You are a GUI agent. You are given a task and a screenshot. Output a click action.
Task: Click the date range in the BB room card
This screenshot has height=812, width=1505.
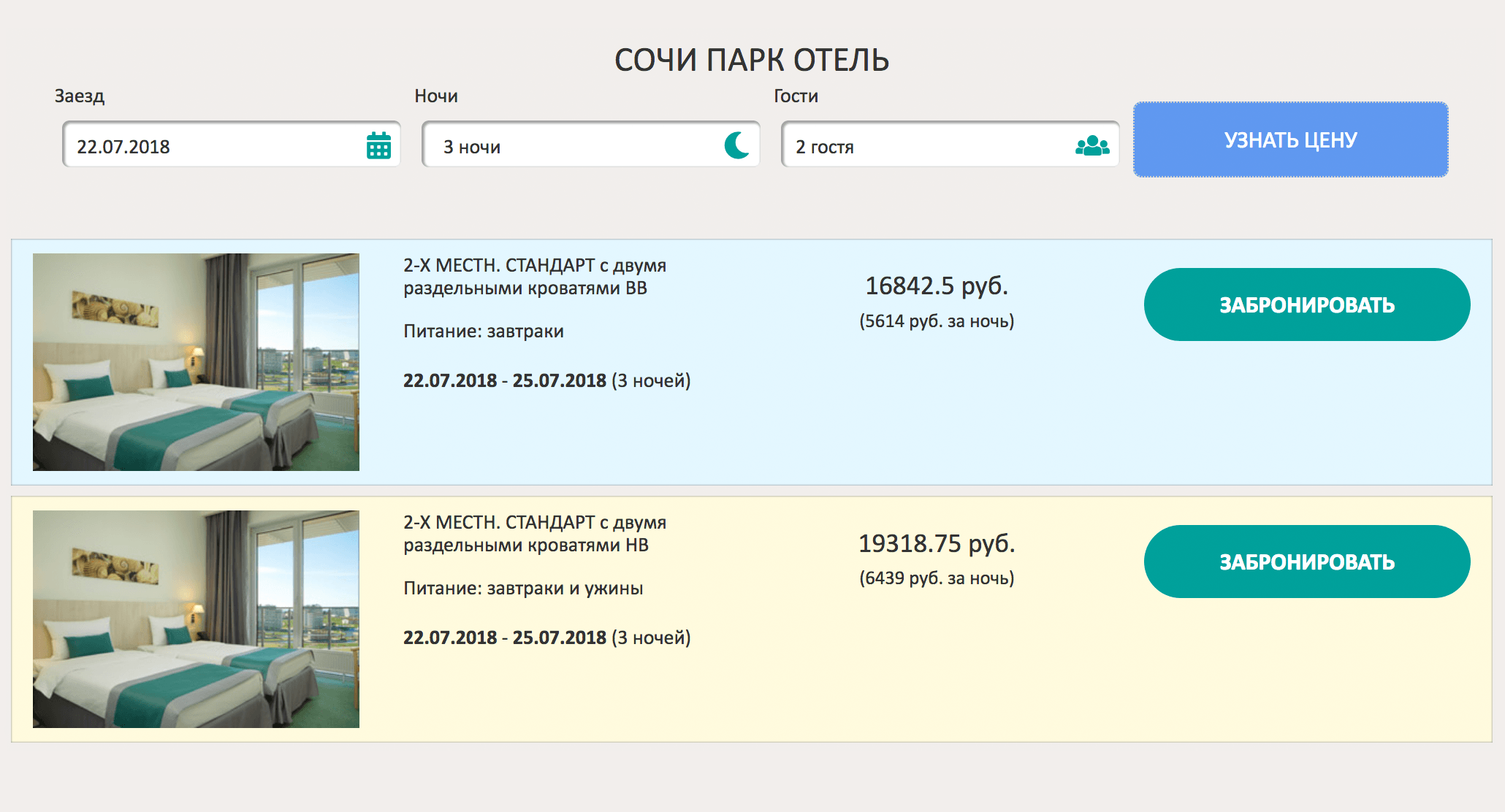point(547,380)
